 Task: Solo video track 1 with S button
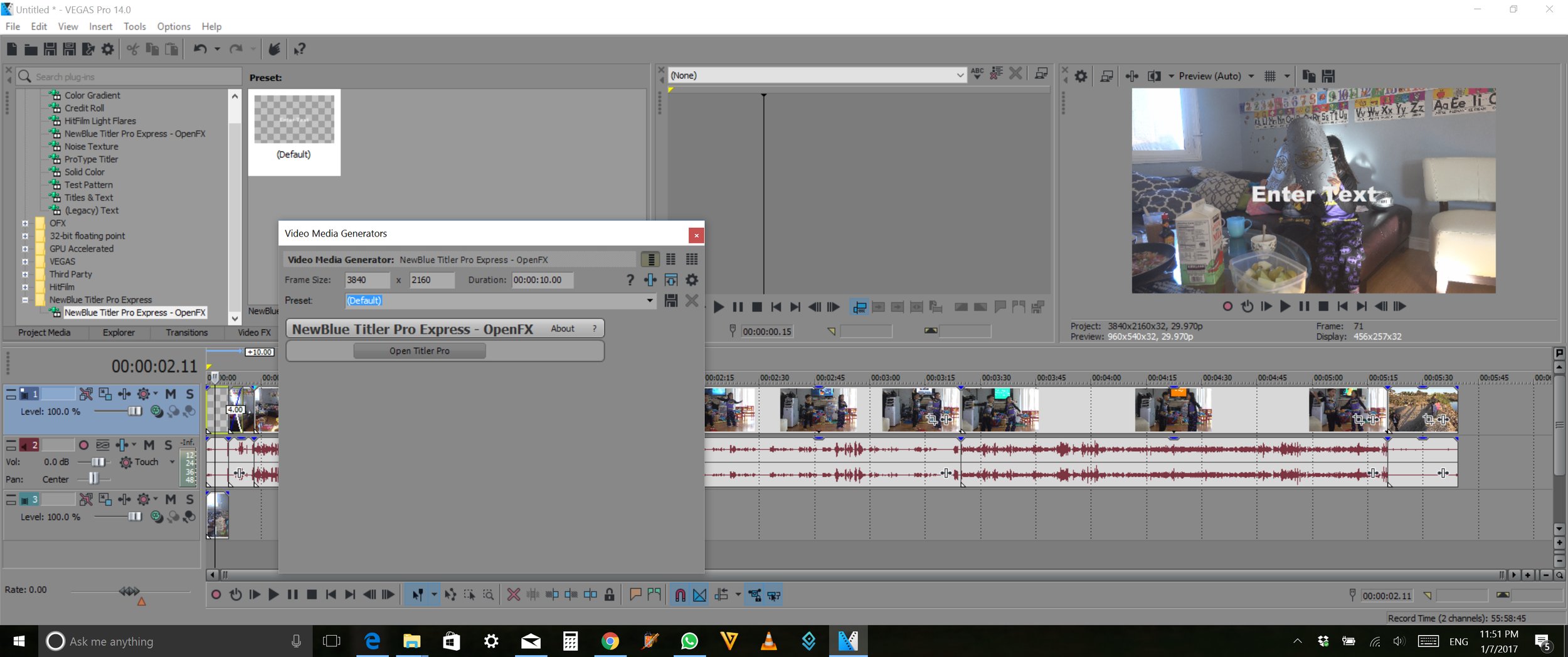(x=190, y=394)
